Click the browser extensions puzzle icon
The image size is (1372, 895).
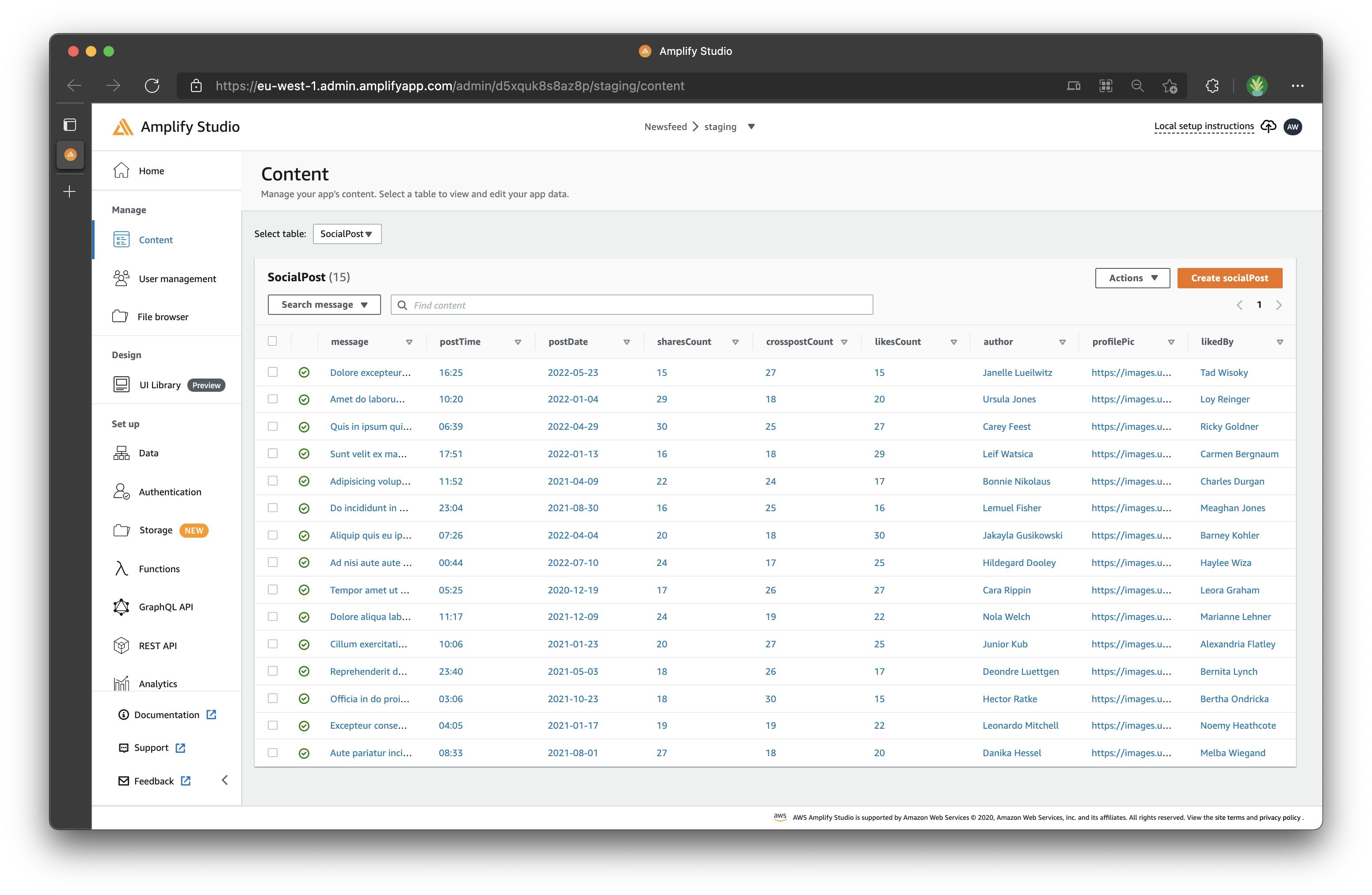coord(1212,86)
